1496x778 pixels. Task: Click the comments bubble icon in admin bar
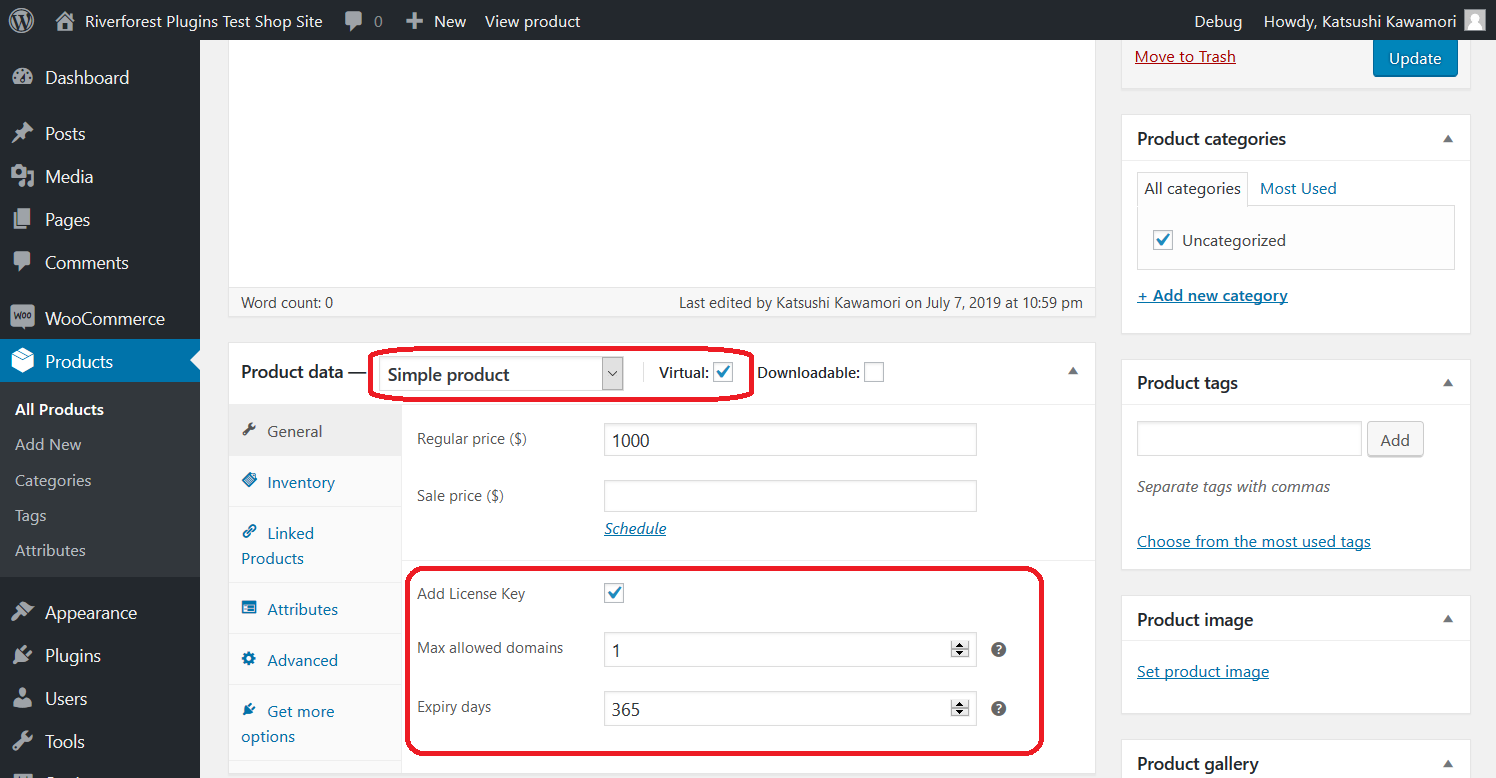(x=353, y=21)
